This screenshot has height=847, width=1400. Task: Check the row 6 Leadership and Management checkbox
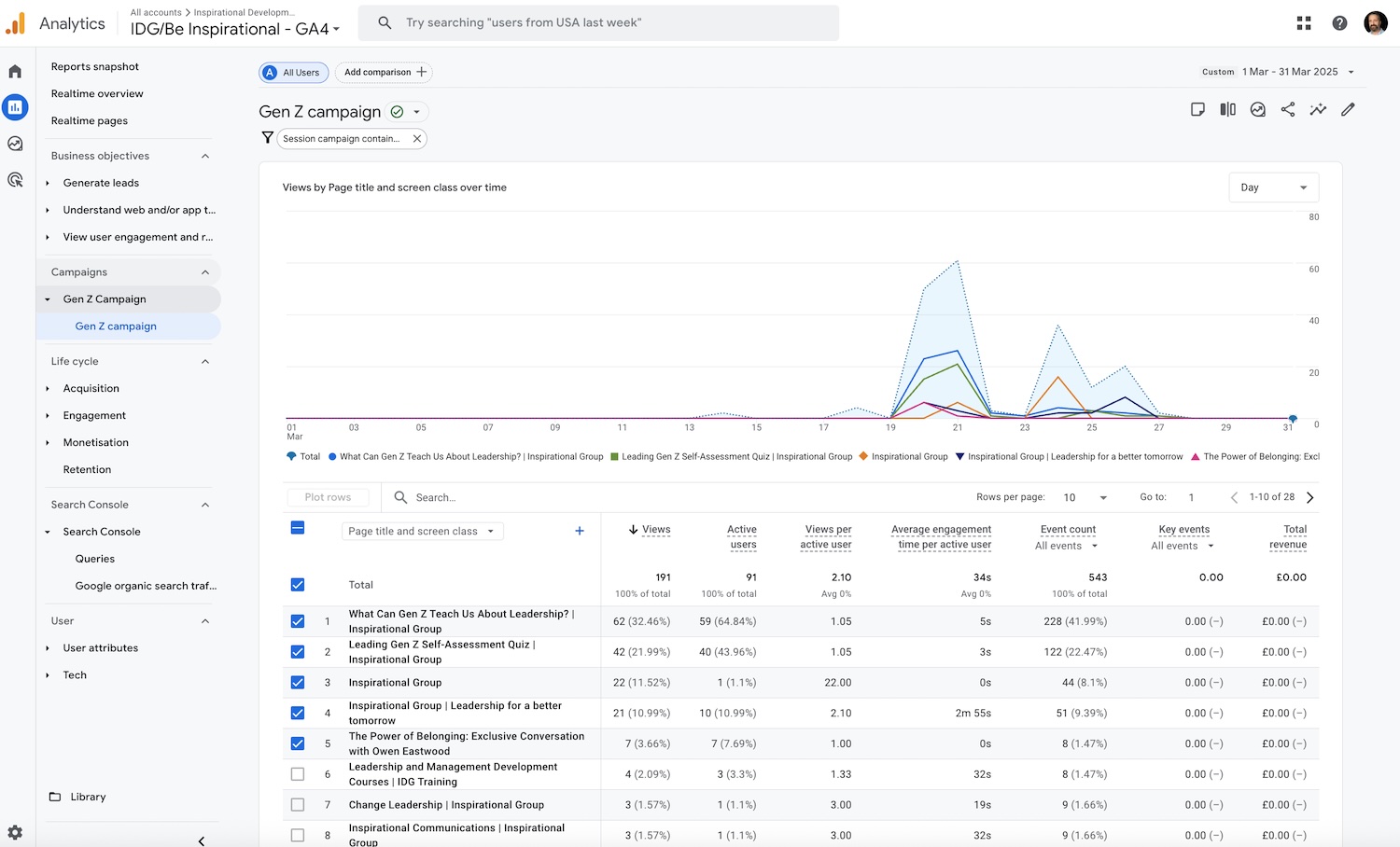298,774
